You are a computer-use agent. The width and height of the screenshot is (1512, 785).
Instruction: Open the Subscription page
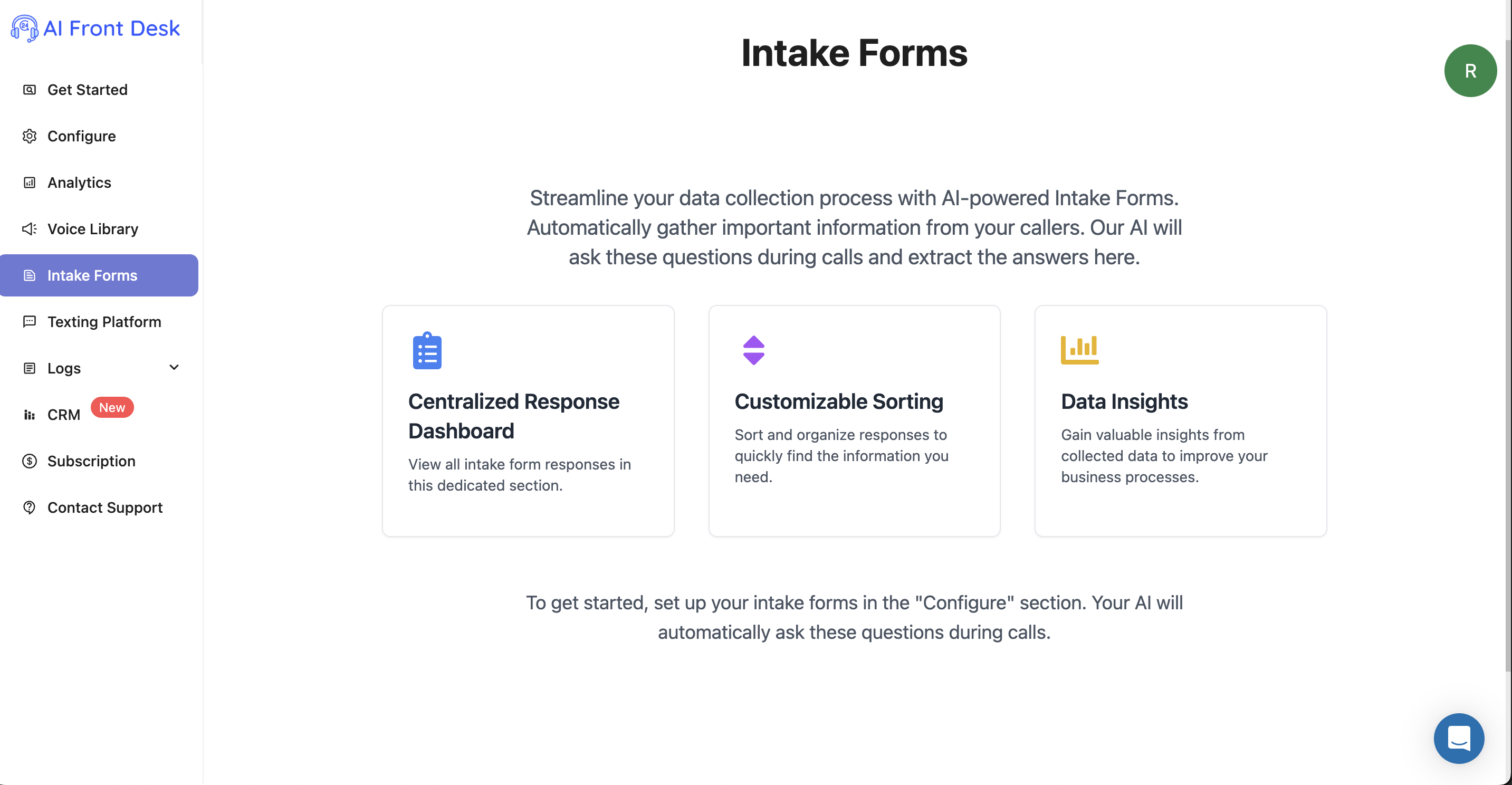tap(92, 461)
